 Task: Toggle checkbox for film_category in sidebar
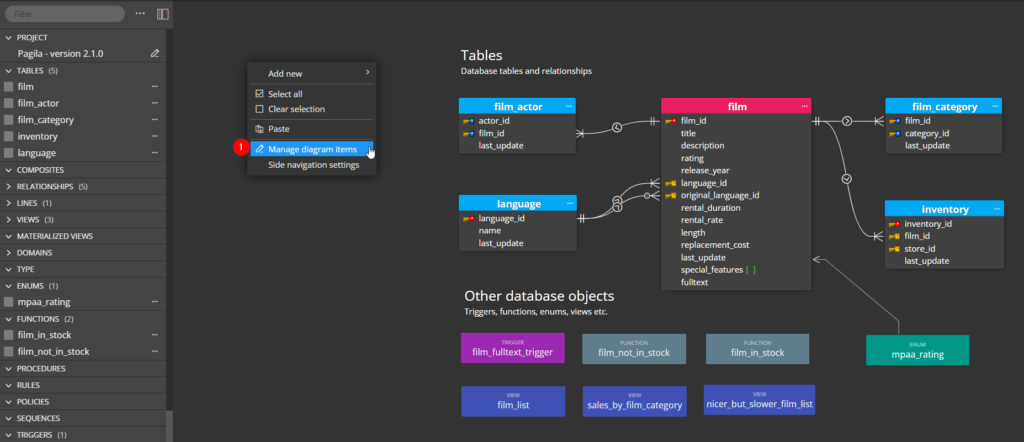8,120
